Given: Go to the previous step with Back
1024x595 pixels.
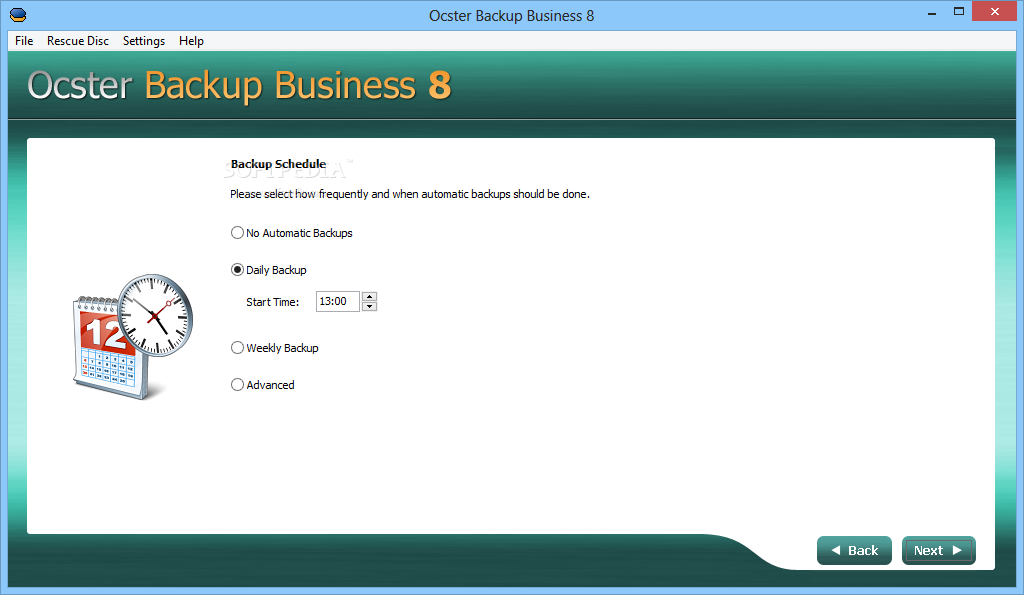Looking at the screenshot, I should coord(854,551).
